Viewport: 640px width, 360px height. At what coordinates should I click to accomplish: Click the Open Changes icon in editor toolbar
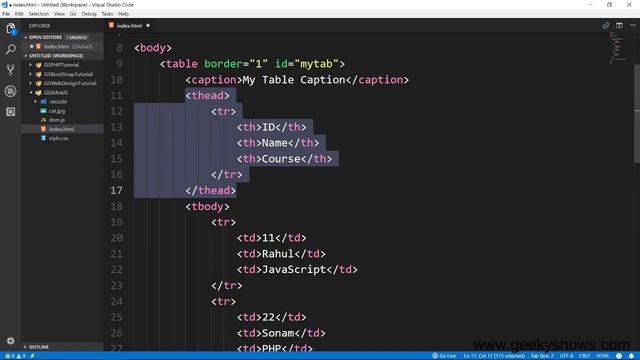pos(606,25)
